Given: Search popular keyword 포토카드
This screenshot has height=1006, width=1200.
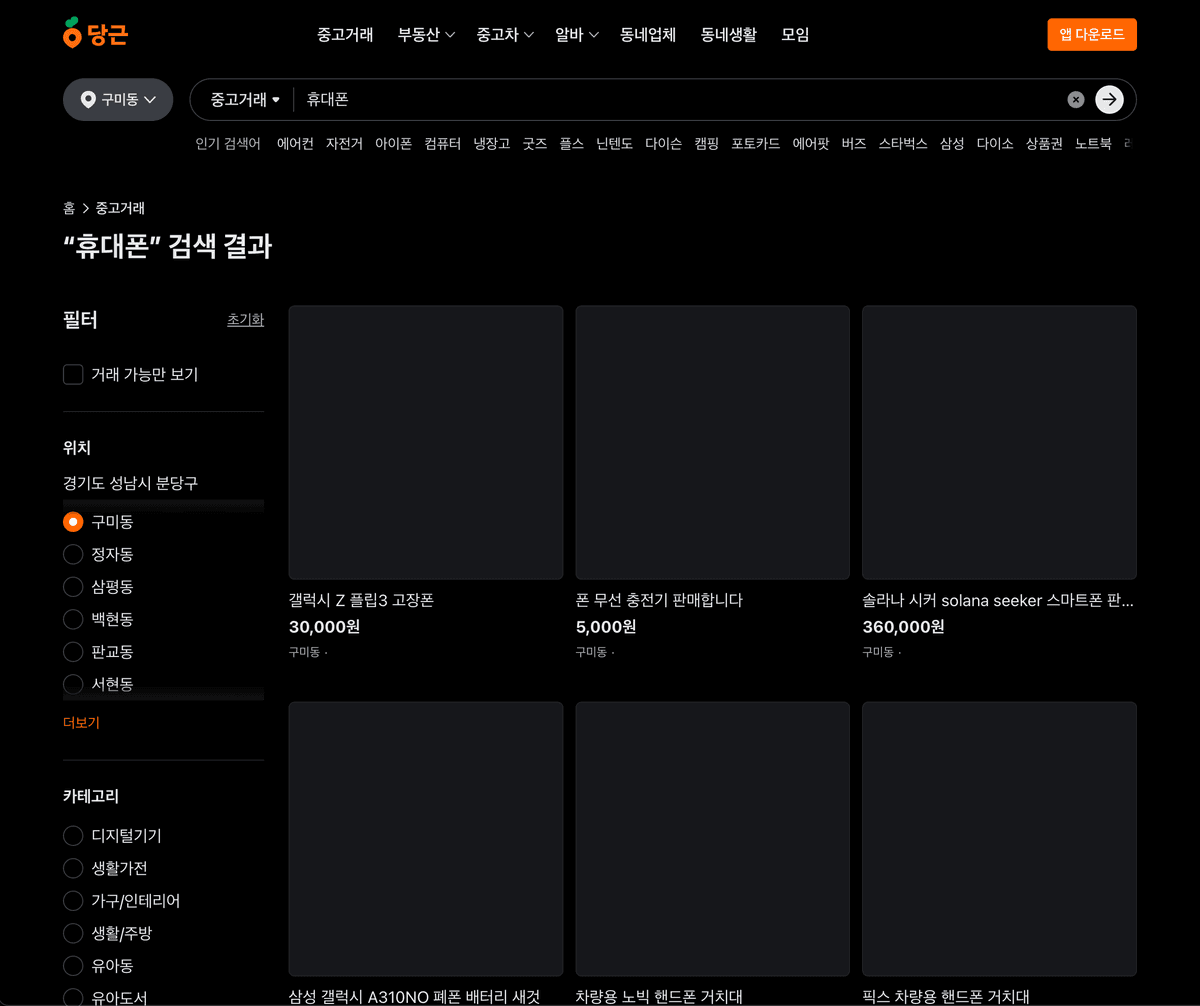Looking at the screenshot, I should (755, 144).
